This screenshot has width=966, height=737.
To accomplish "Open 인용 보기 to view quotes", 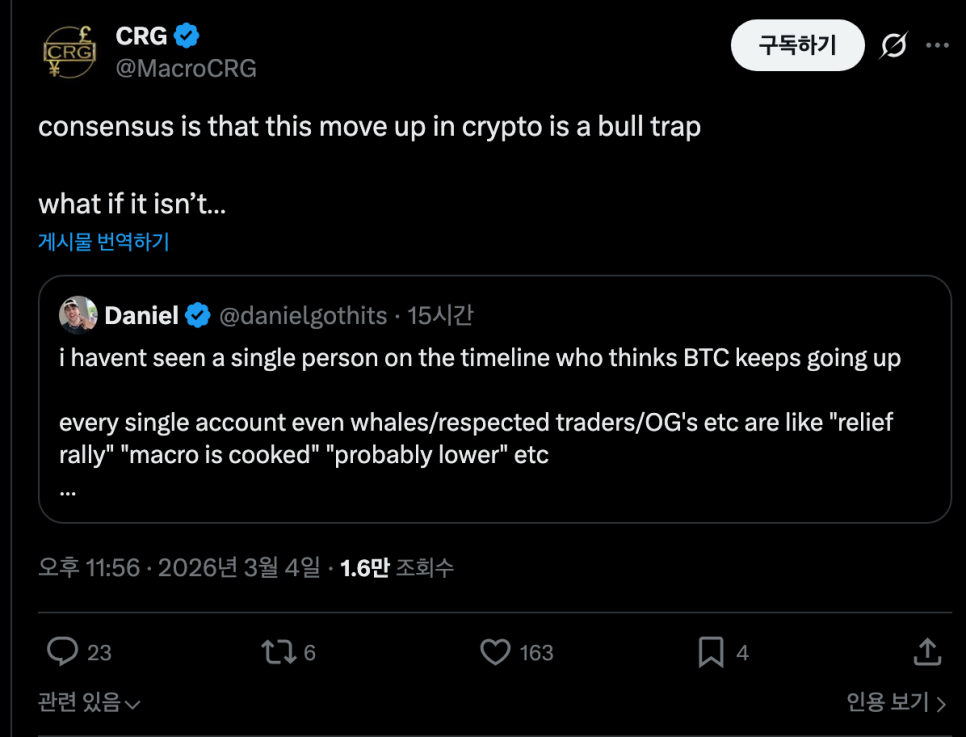I will [896, 702].
